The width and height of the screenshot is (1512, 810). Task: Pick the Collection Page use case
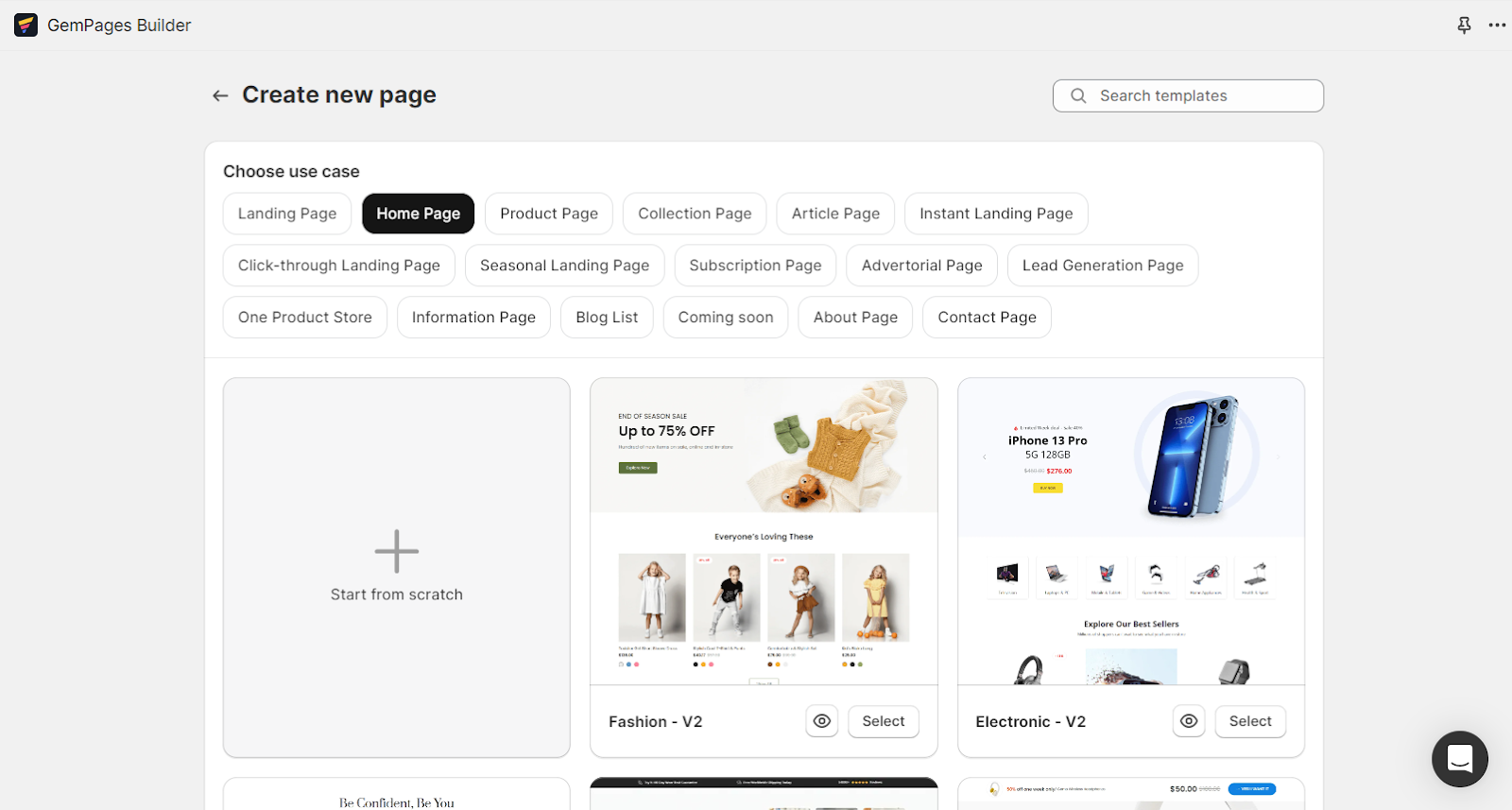(695, 214)
